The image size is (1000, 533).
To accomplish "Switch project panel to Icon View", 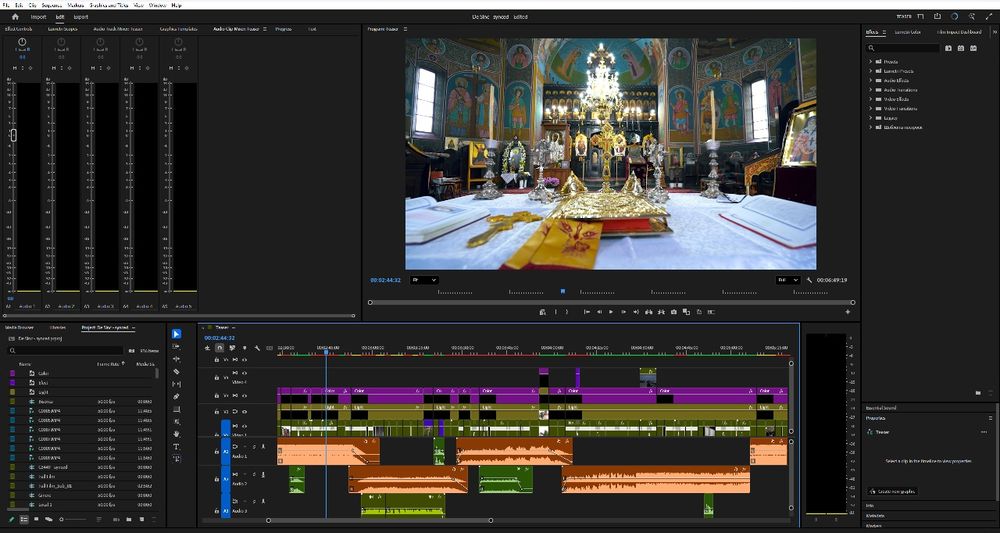I will pyautogui.click(x=36, y=520).
